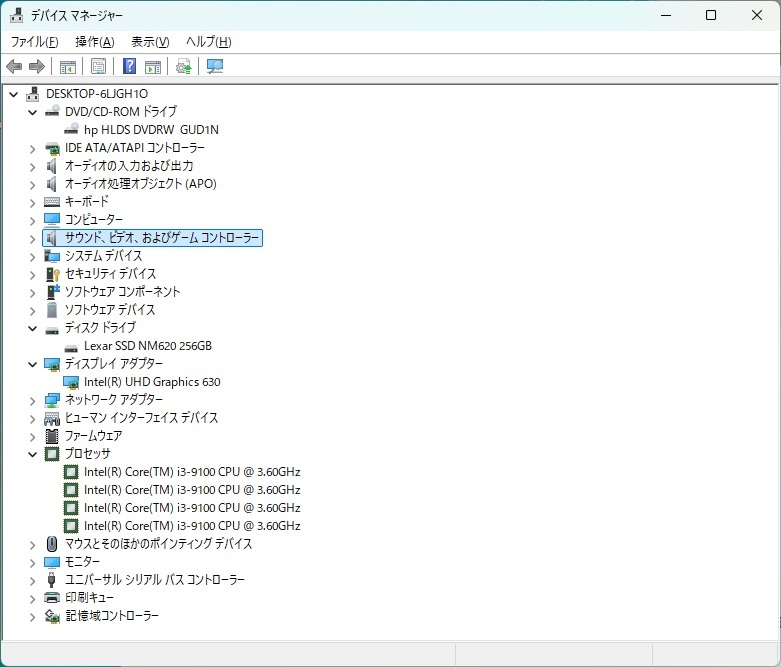Select the 記憶域コントローラー label
This screenshot has height=667, width=781.
point(112,616)
